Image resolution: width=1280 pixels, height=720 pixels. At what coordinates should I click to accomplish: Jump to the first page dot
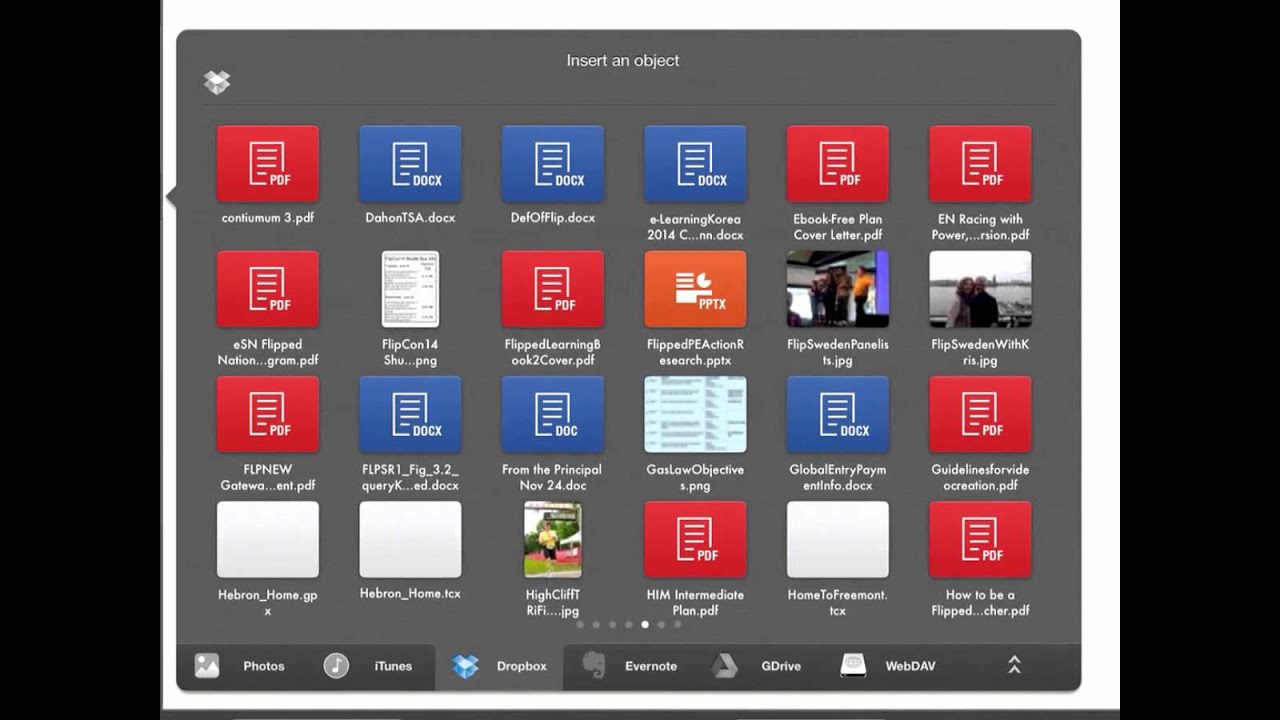[x=580, y=625]
